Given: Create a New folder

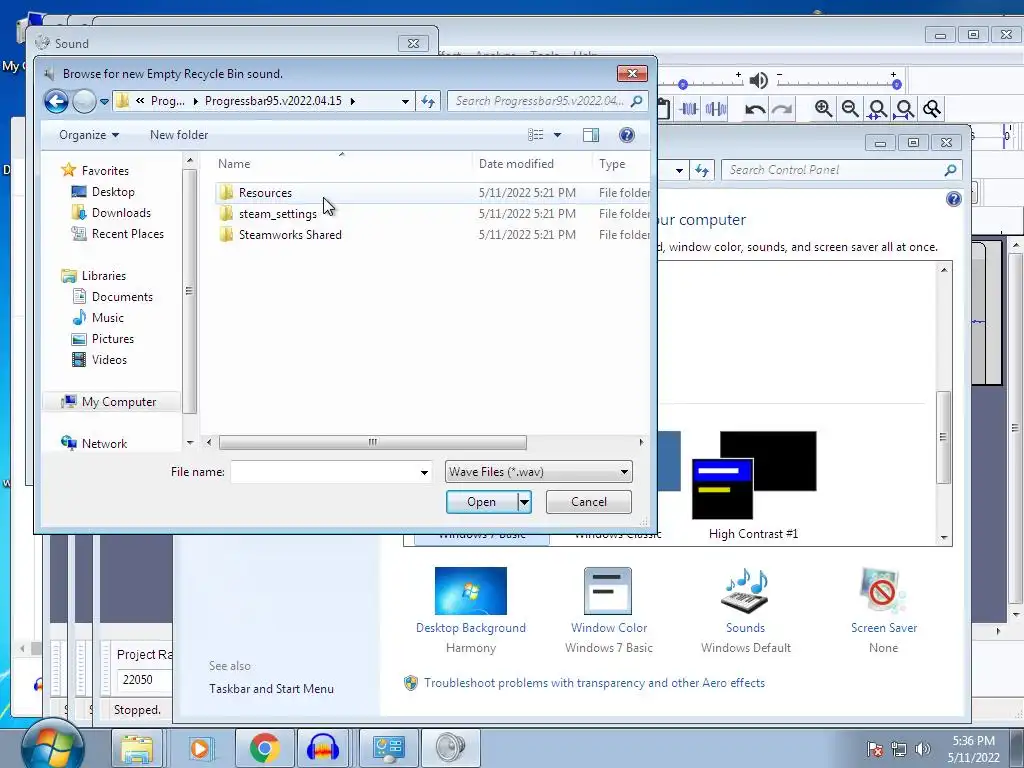Looking at the screenshot, I should (x=179, y=135).
